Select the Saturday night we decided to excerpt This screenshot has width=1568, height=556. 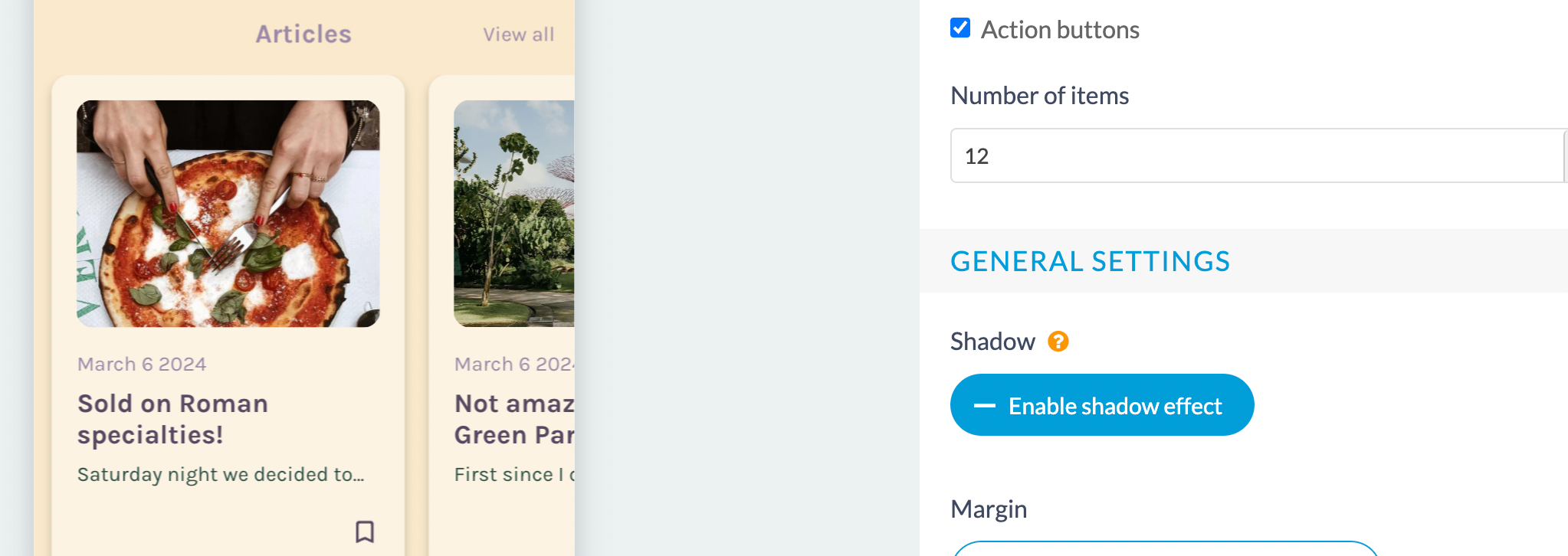click(221, 475)
